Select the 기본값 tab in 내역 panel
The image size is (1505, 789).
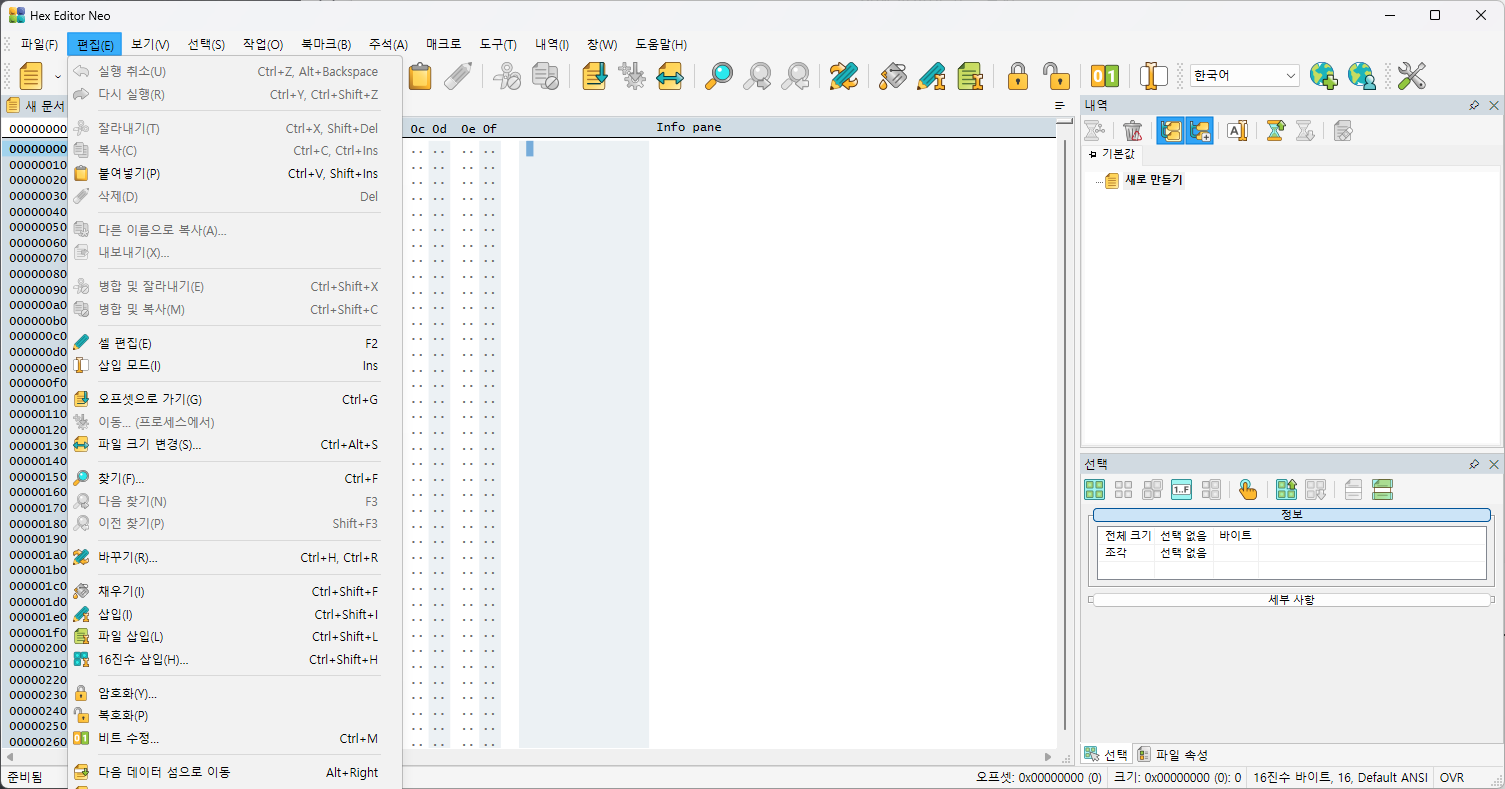tap(1112, 154)
